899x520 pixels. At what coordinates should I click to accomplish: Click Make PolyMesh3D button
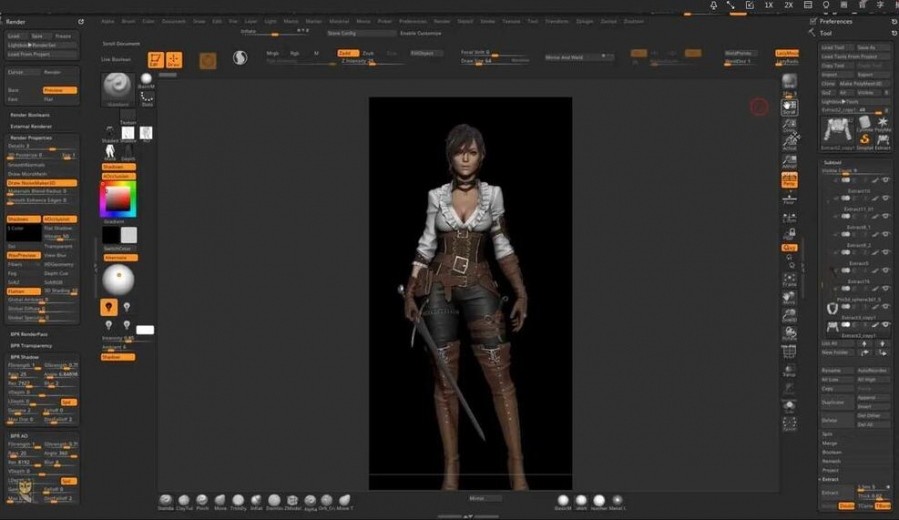click(864, 84)
